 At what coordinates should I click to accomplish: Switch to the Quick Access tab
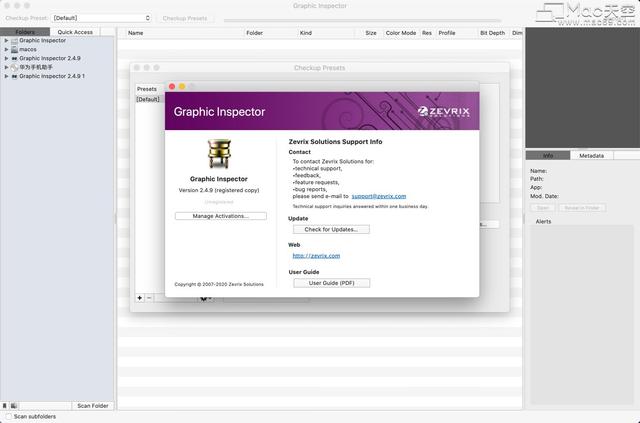point(75,32)
